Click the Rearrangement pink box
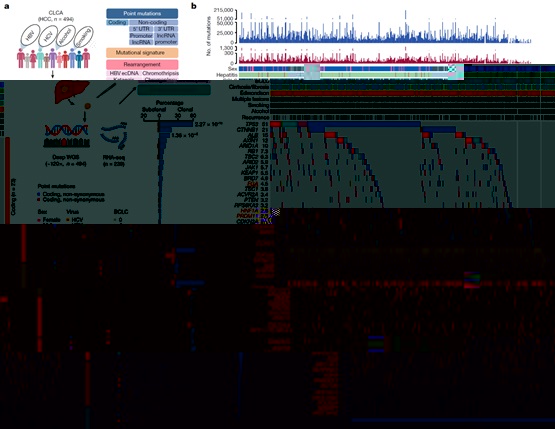Screen dimensions: 555x429 pyautogui.click(x=142, y=64)
